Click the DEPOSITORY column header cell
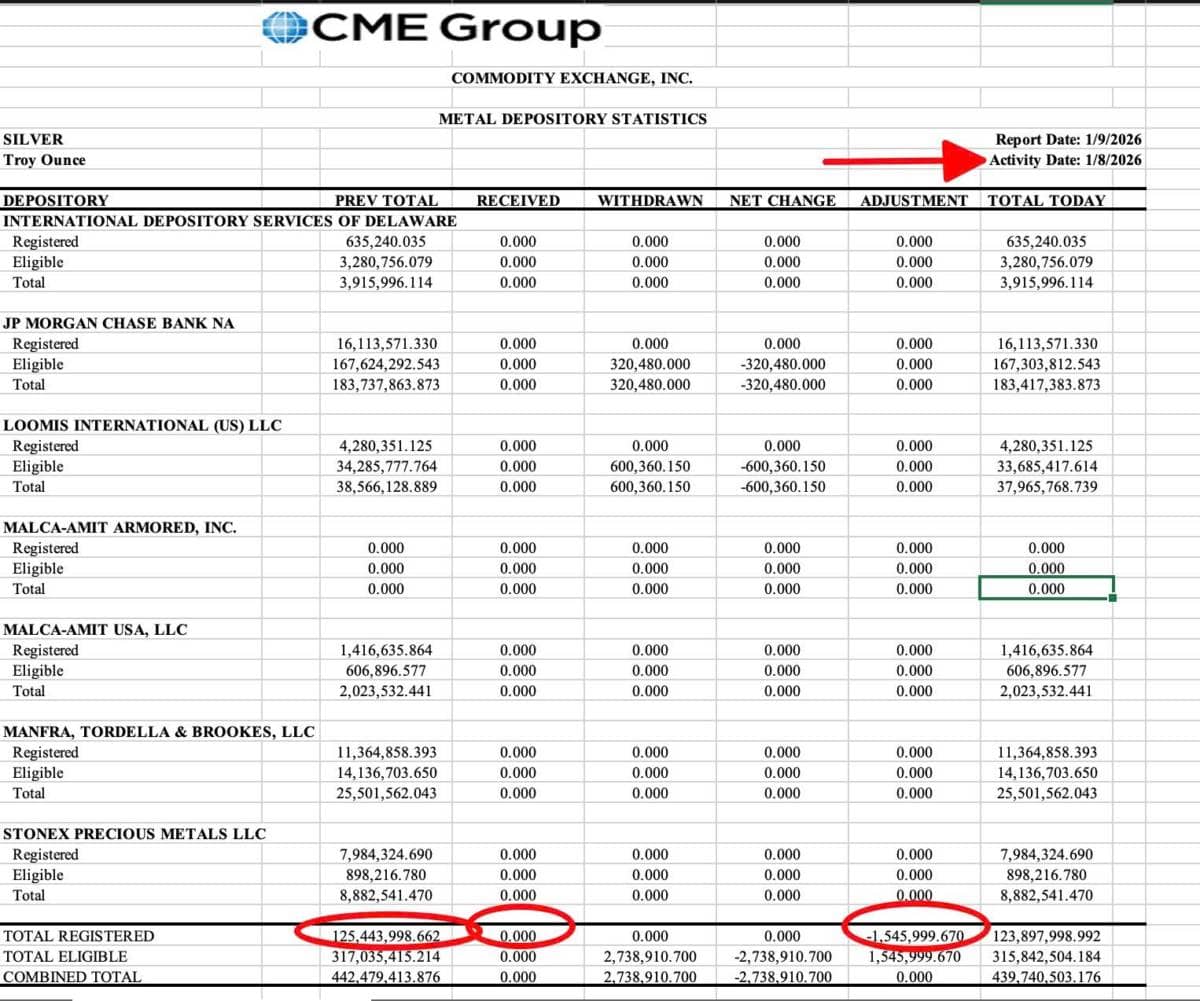1200x1001 pixels. pyautogui.click(x=56, y=200)
